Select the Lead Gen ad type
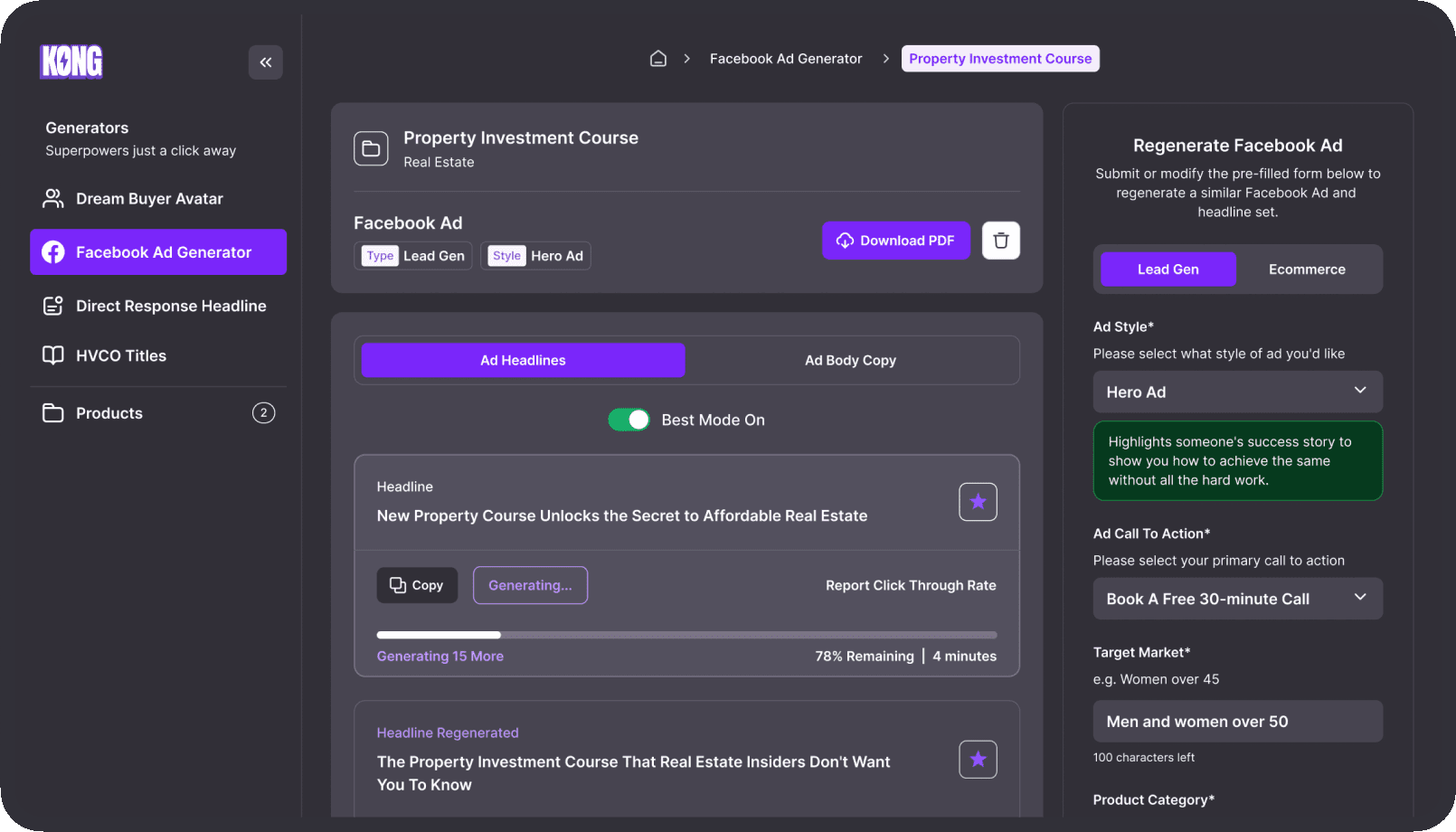1456x832 pixels. (x=1168, y=269)
